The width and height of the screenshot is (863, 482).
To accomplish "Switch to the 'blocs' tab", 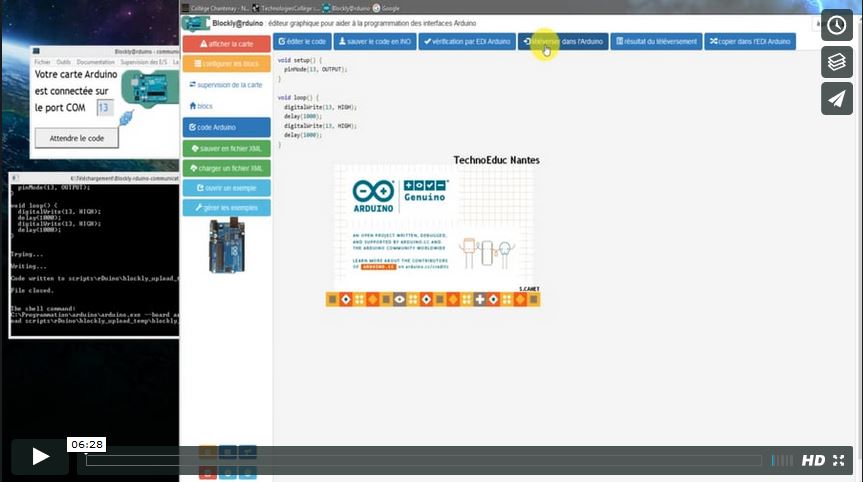I will point(201,106).
